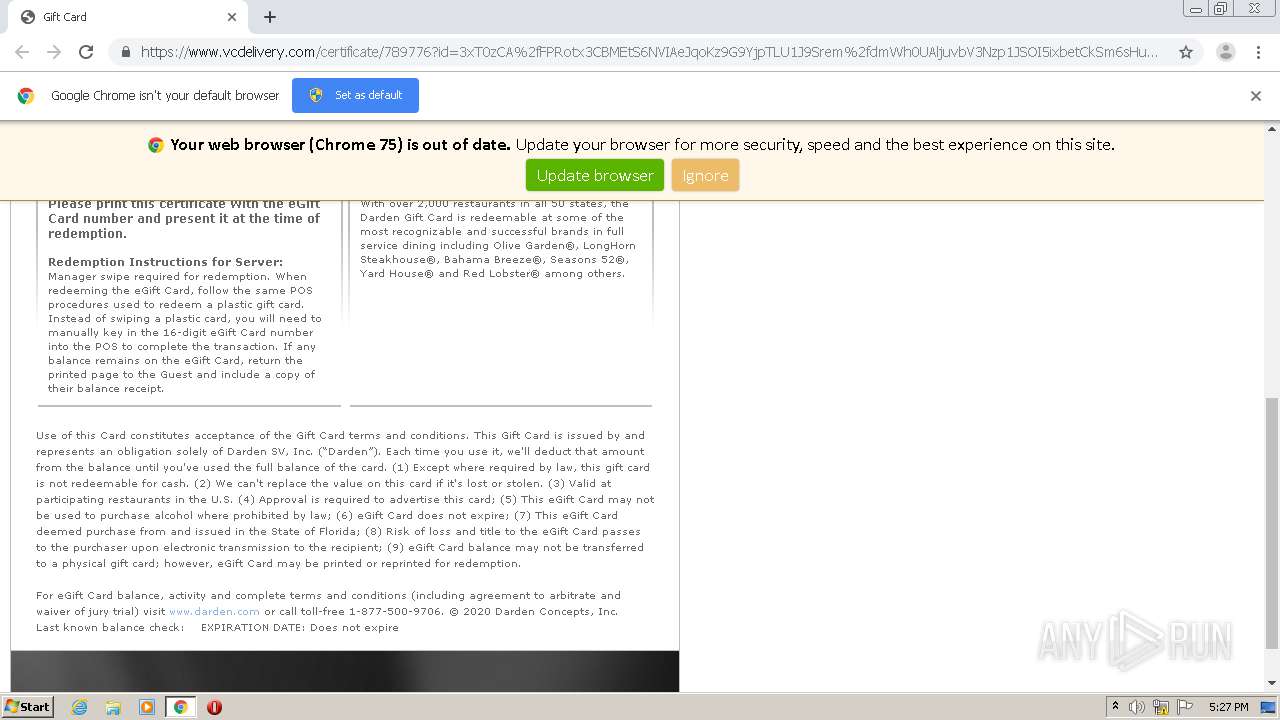Launch Internet Explorer from the taskbar
This screenshot has height=720, width=1280.
79,707
